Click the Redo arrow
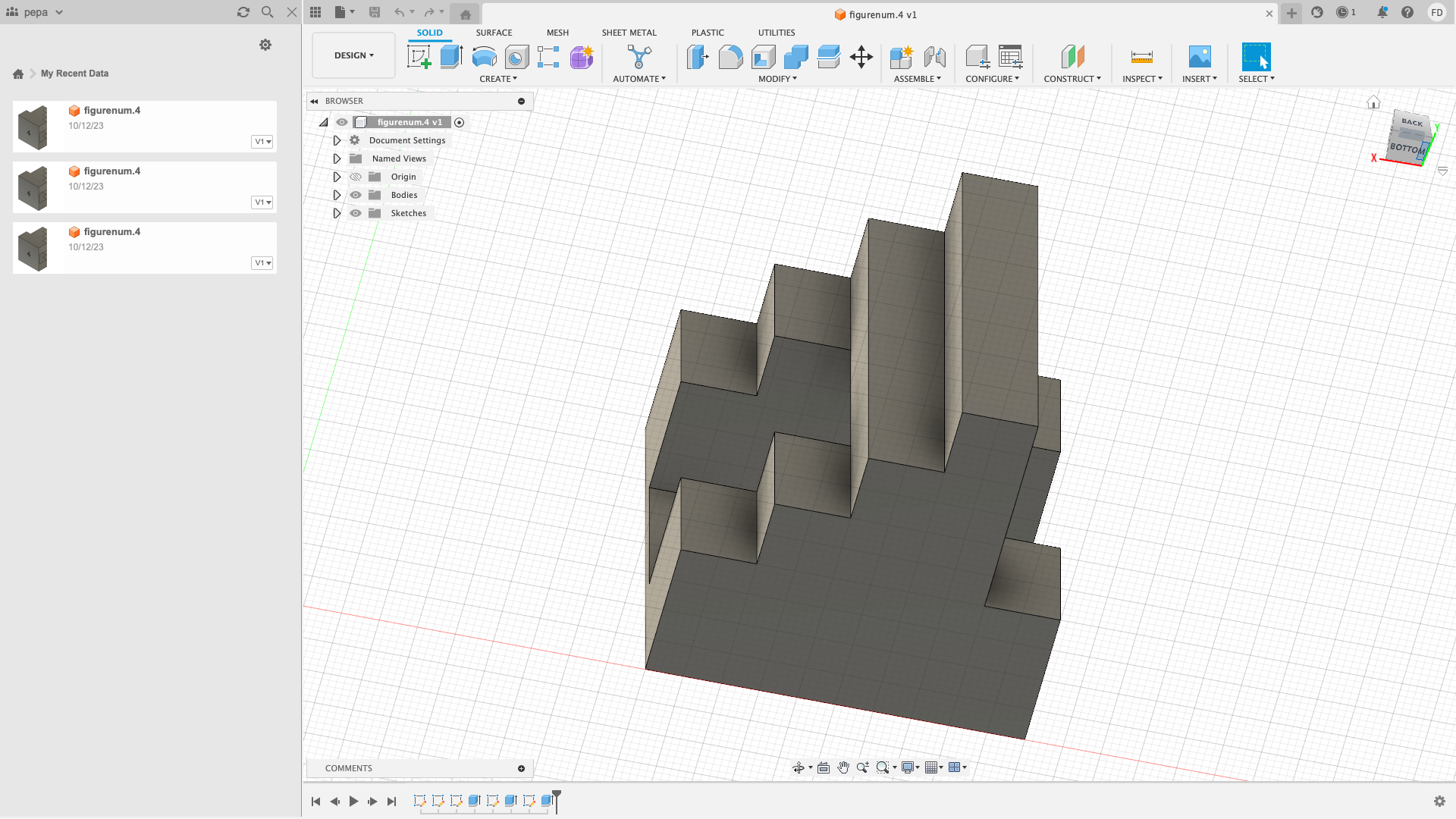 [x=429, y=12]
